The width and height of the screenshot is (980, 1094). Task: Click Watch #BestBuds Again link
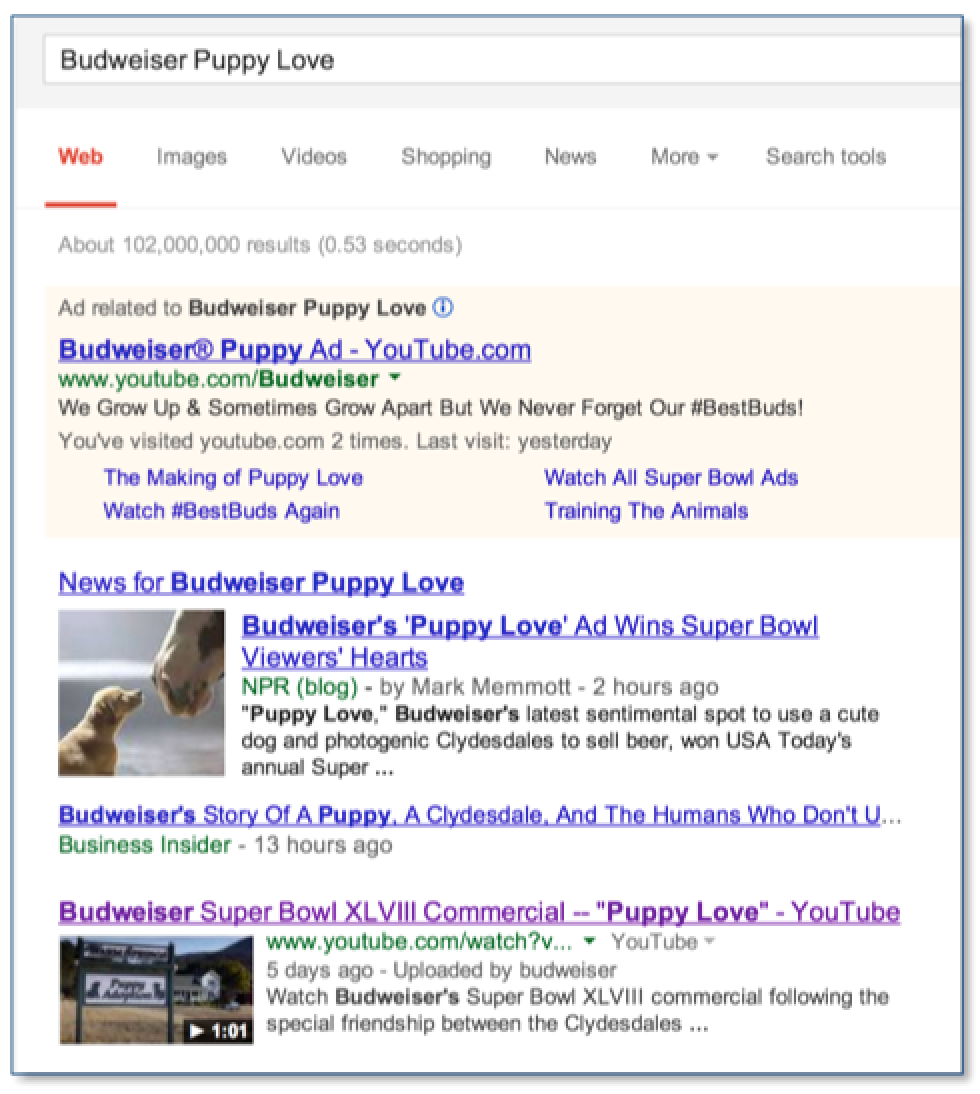221,511
